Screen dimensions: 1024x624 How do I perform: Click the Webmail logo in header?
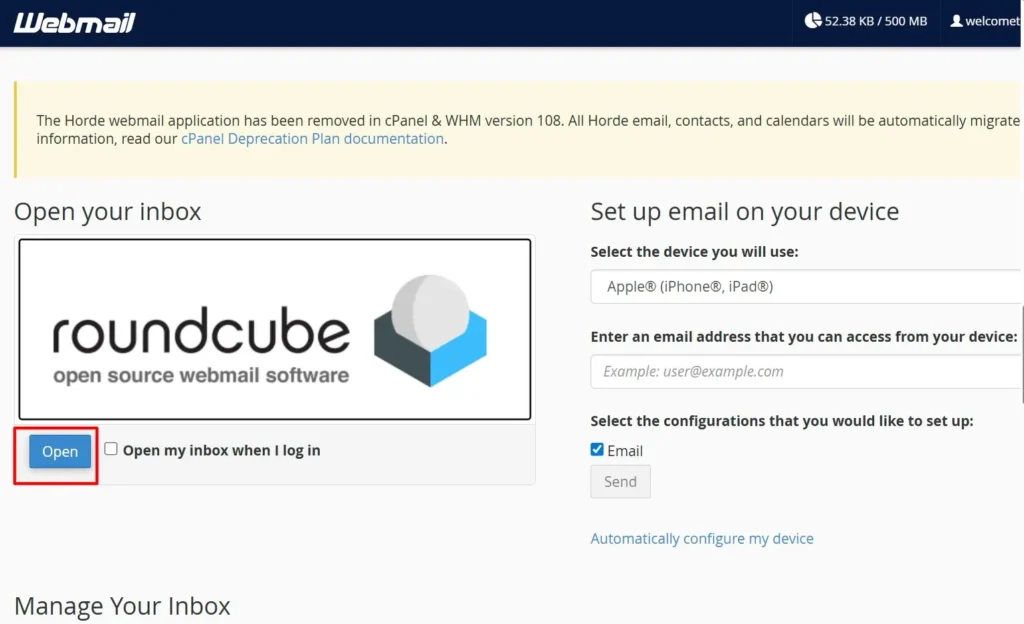pyautogui.click(x=74, y=22)
